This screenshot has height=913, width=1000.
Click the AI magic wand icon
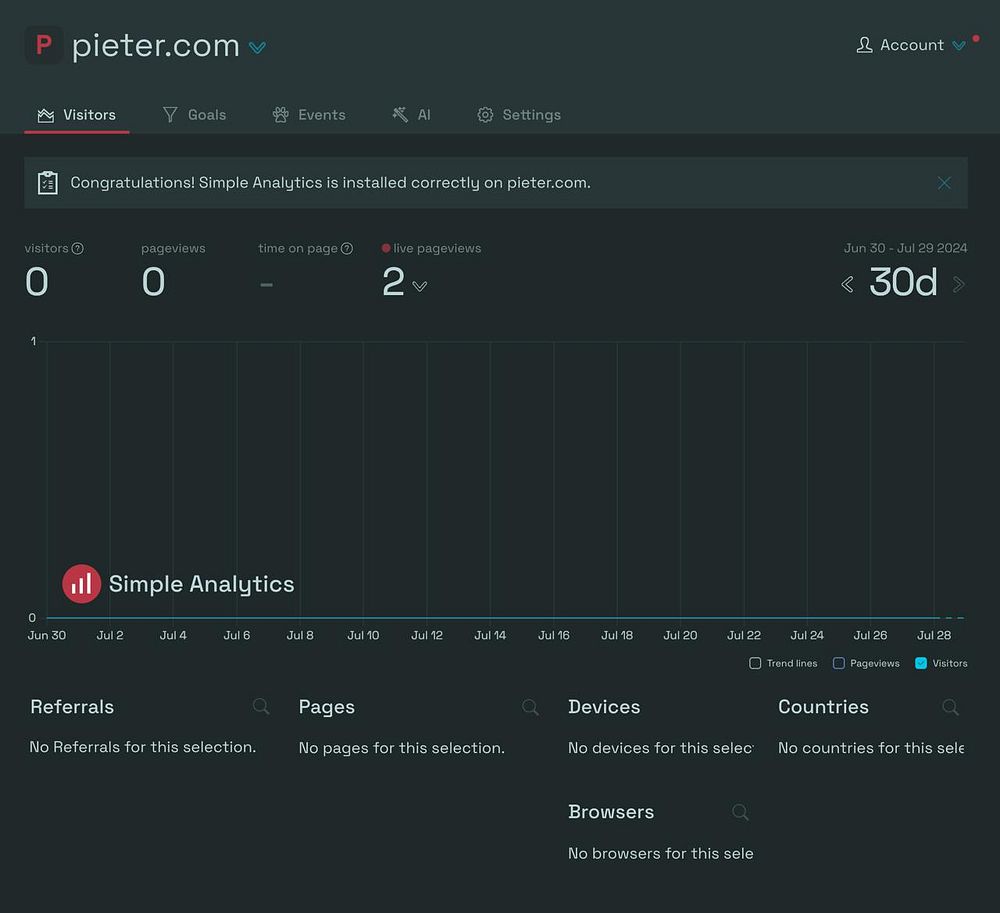(400, 115)
